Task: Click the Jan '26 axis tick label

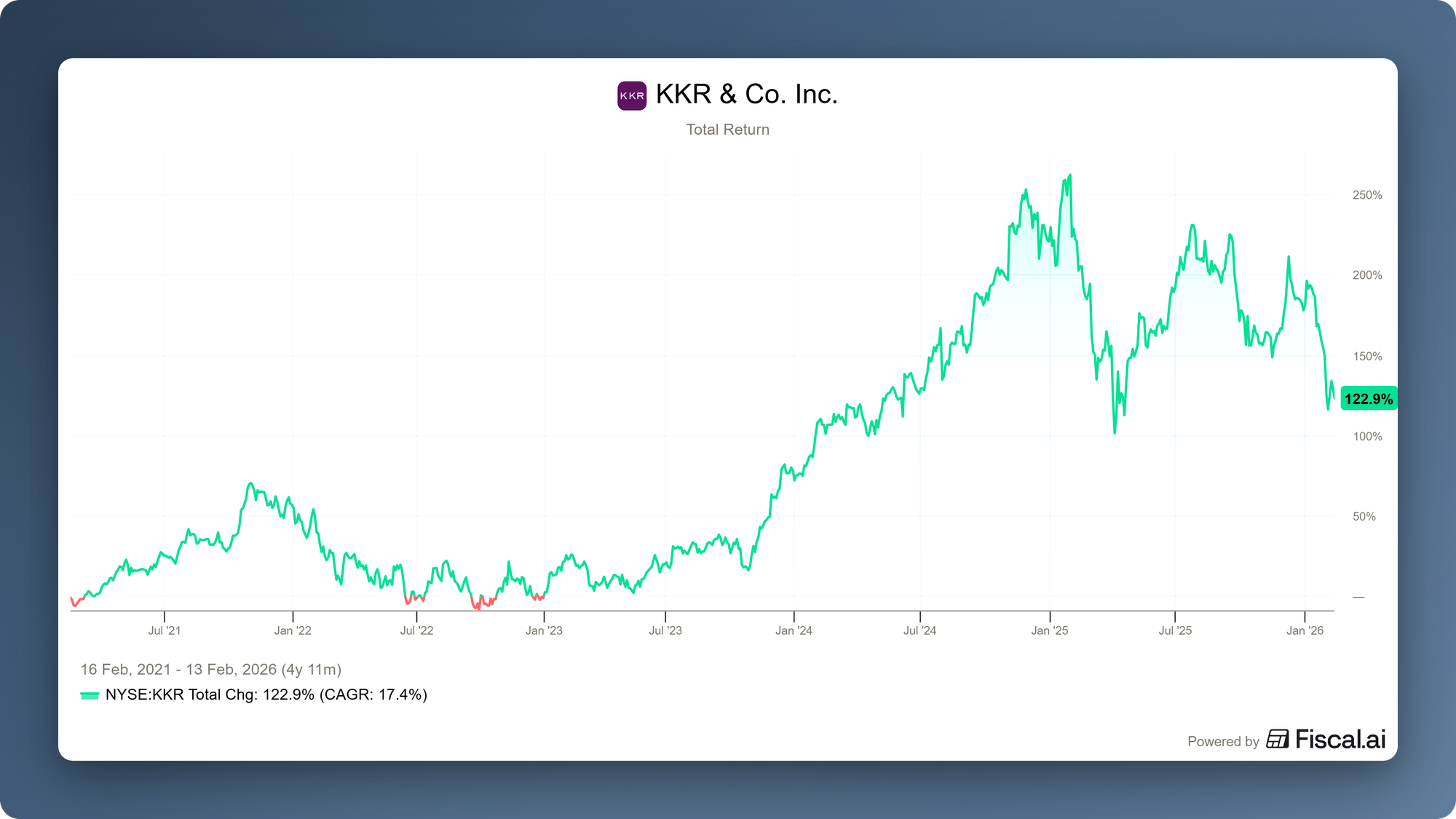Action: pyautogui.click(x=1305, y=630)
